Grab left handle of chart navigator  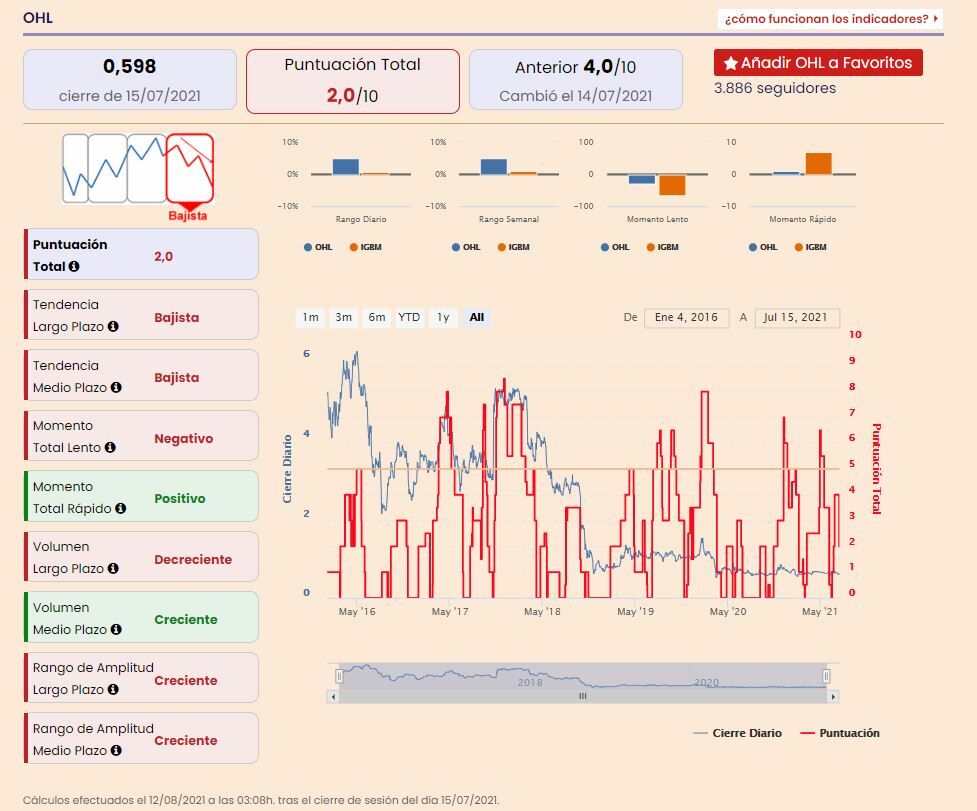pyautogui.click(x=339, y=676)
